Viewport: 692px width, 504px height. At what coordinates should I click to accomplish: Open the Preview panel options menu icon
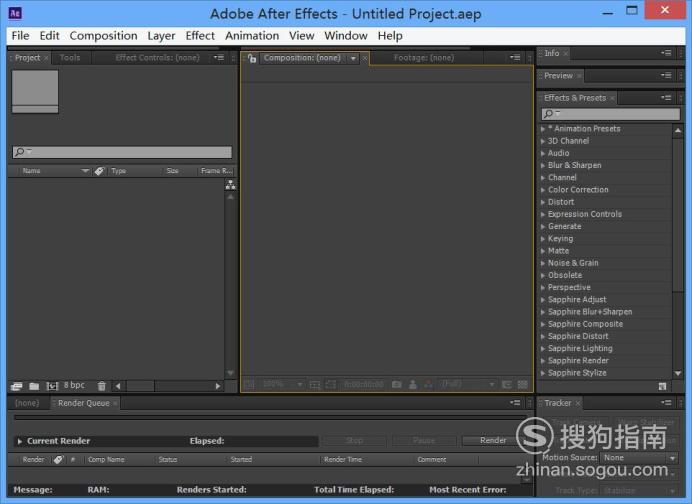(x=666, y=75)
